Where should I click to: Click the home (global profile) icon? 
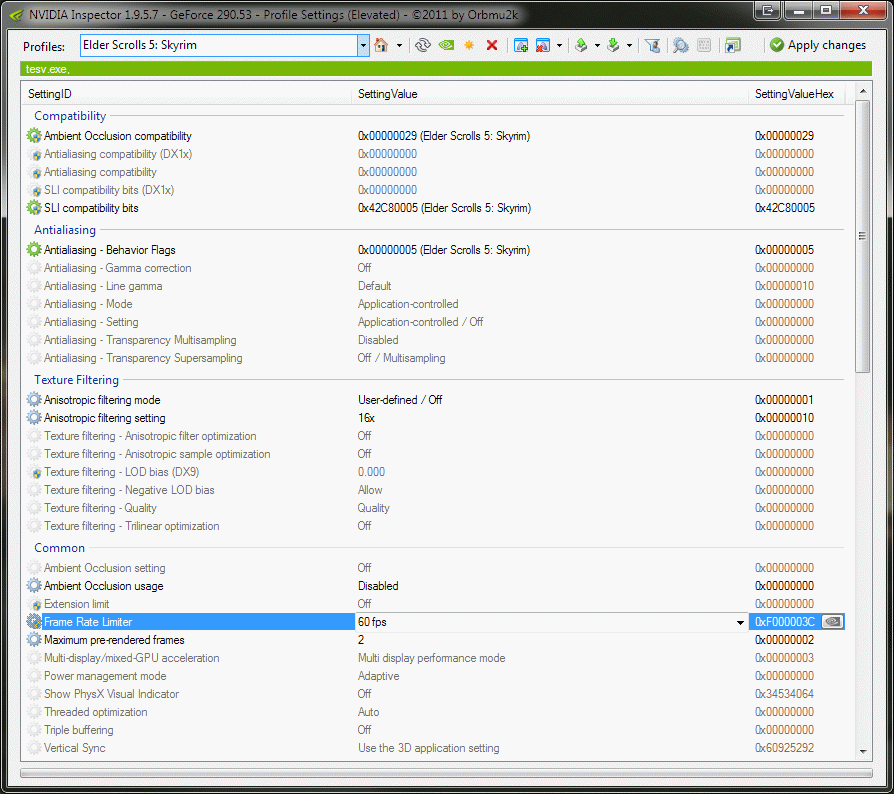pos(381,45)
